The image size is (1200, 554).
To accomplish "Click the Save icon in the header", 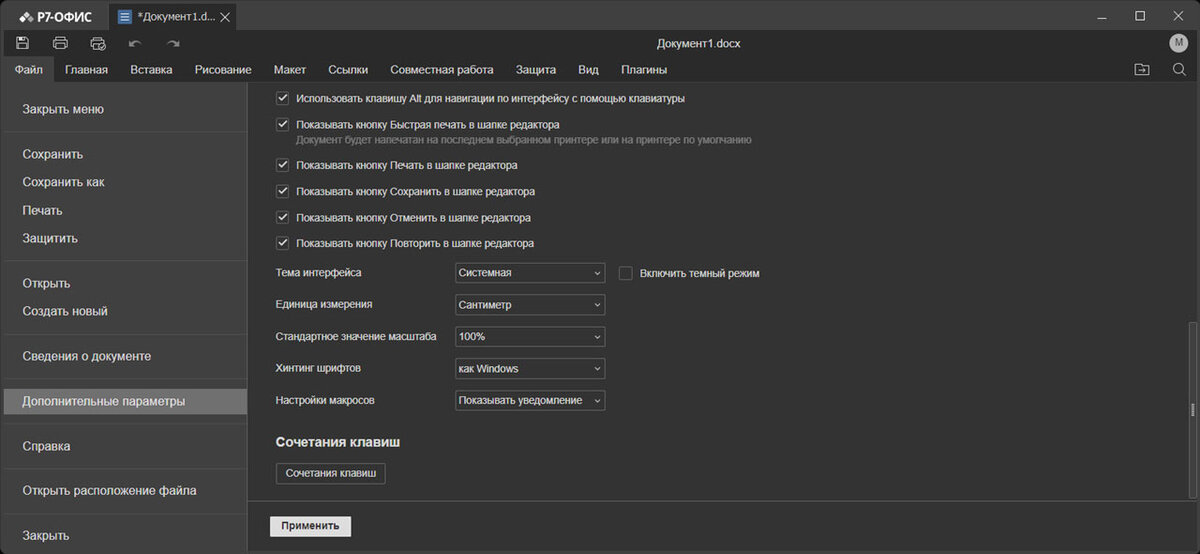I will pos(23,43).
